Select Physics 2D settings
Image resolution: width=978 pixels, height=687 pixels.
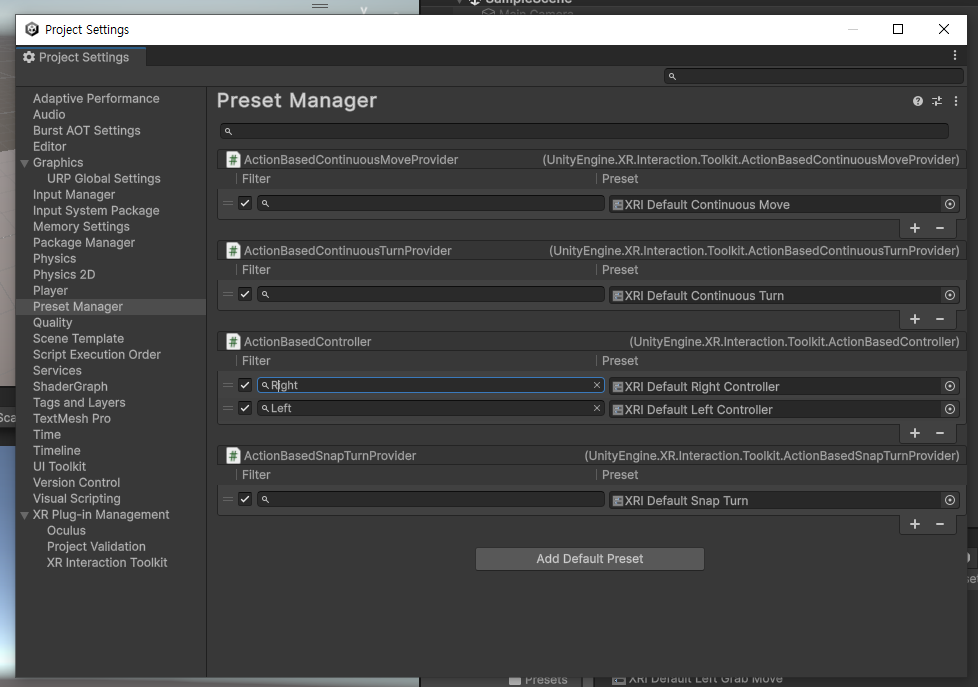[x=64, y=275]
